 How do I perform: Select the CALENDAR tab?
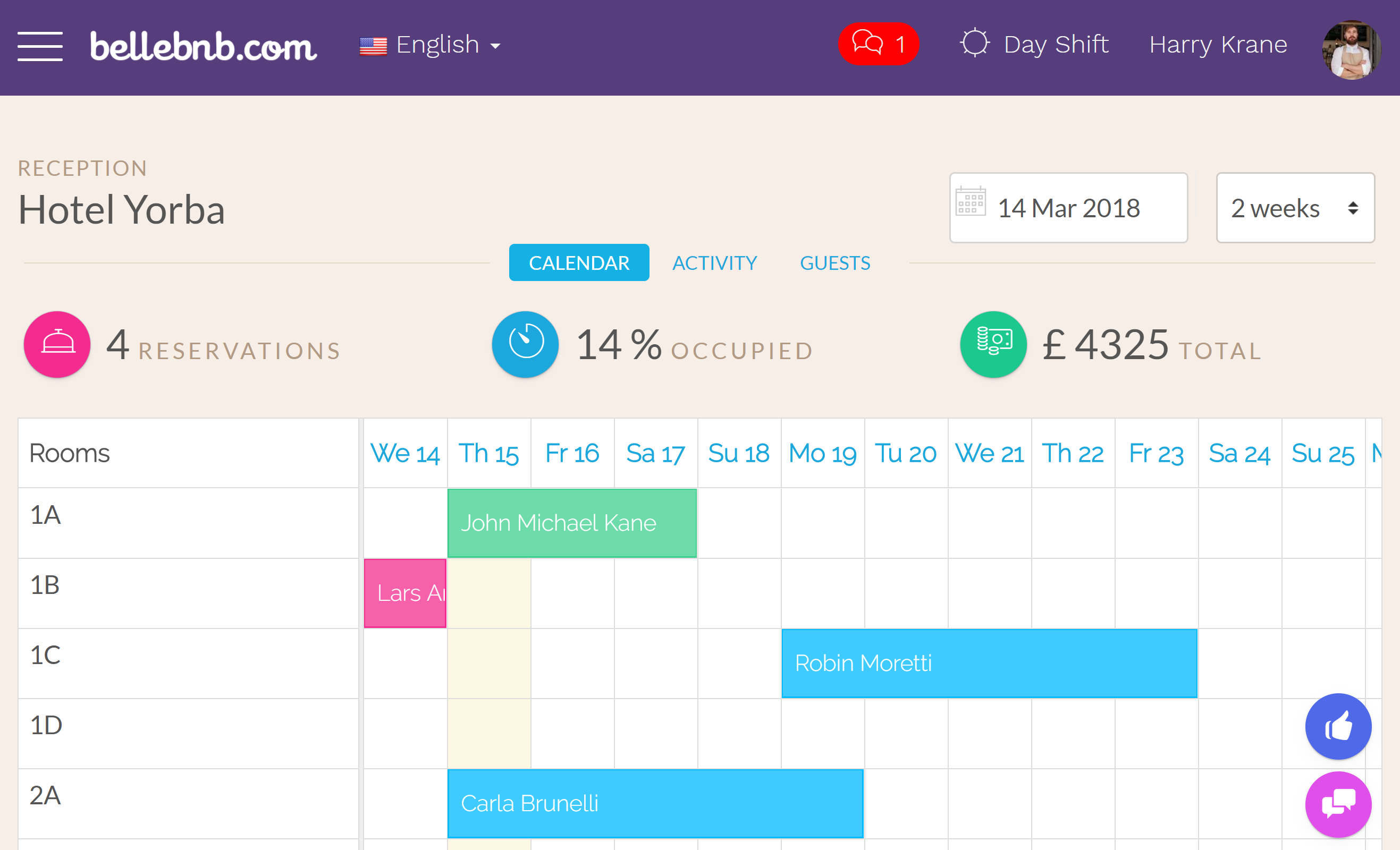[580, 262]
